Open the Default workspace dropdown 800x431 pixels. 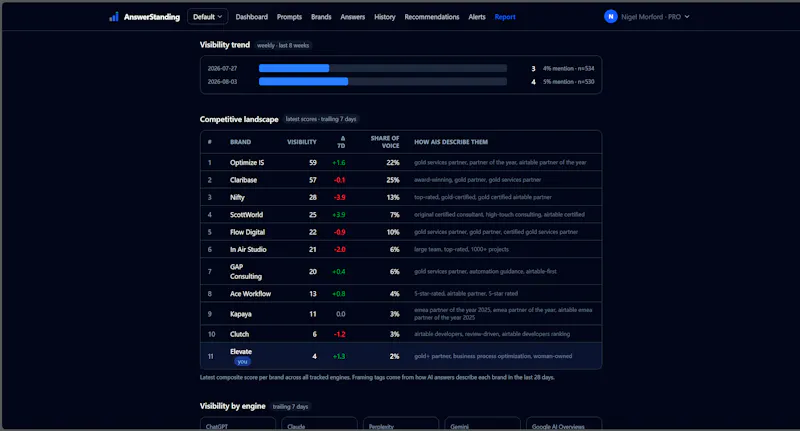point(208,17)
